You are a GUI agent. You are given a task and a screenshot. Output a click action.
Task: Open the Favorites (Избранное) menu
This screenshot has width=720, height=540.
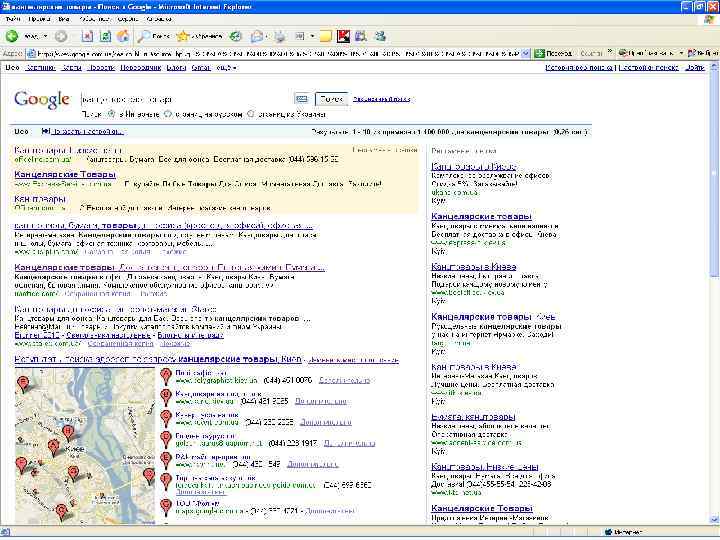[x=94, y=19]
